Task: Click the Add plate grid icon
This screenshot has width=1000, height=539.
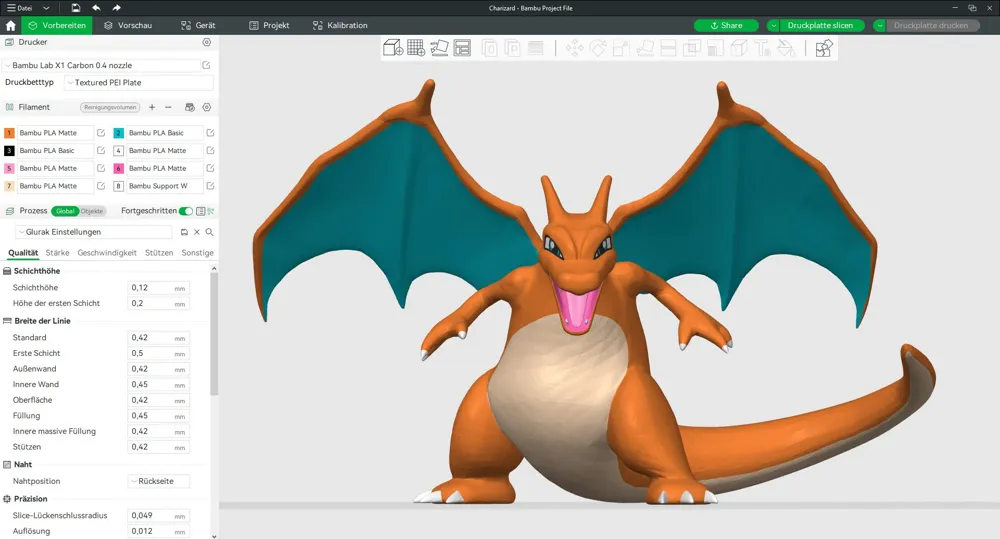Action: [x=416, y=48]
